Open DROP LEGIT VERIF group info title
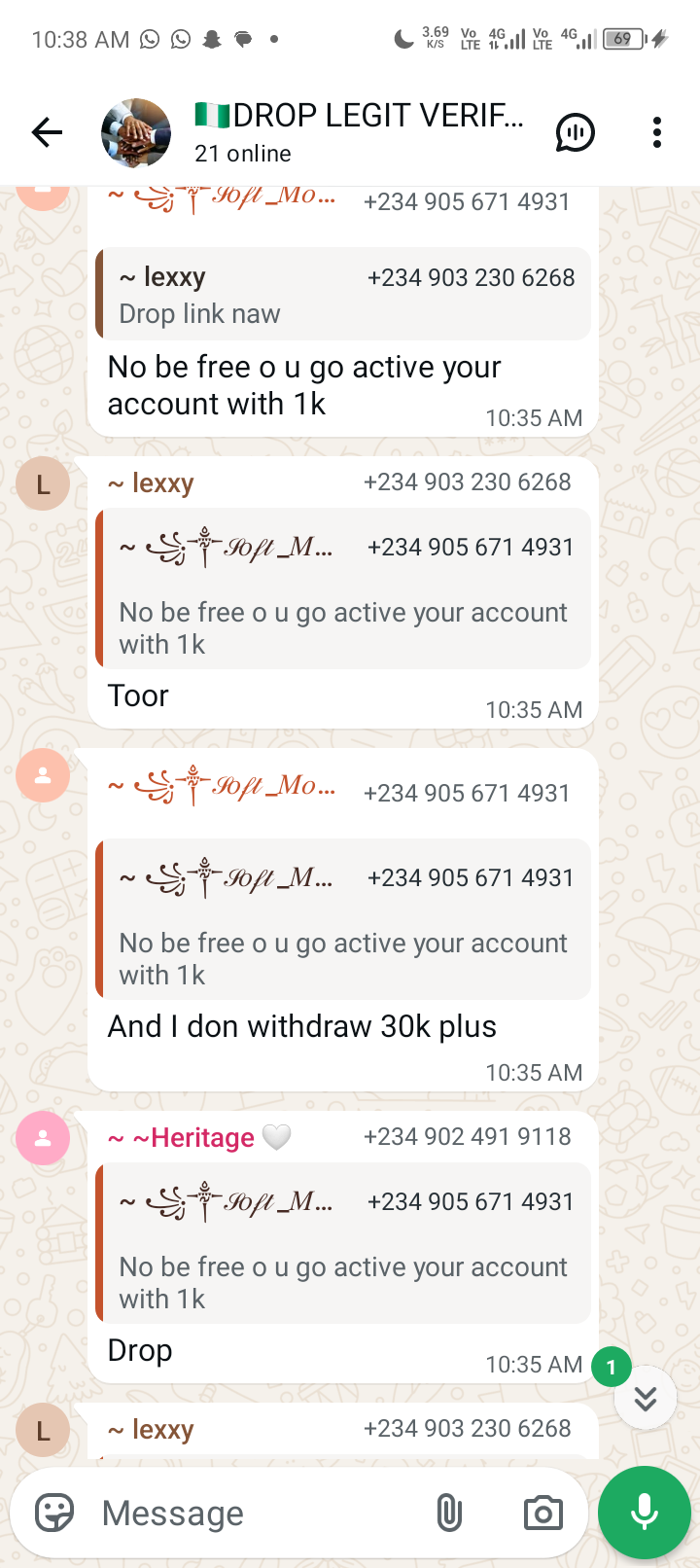700x1568 pixels. click(x=359, y=115)
